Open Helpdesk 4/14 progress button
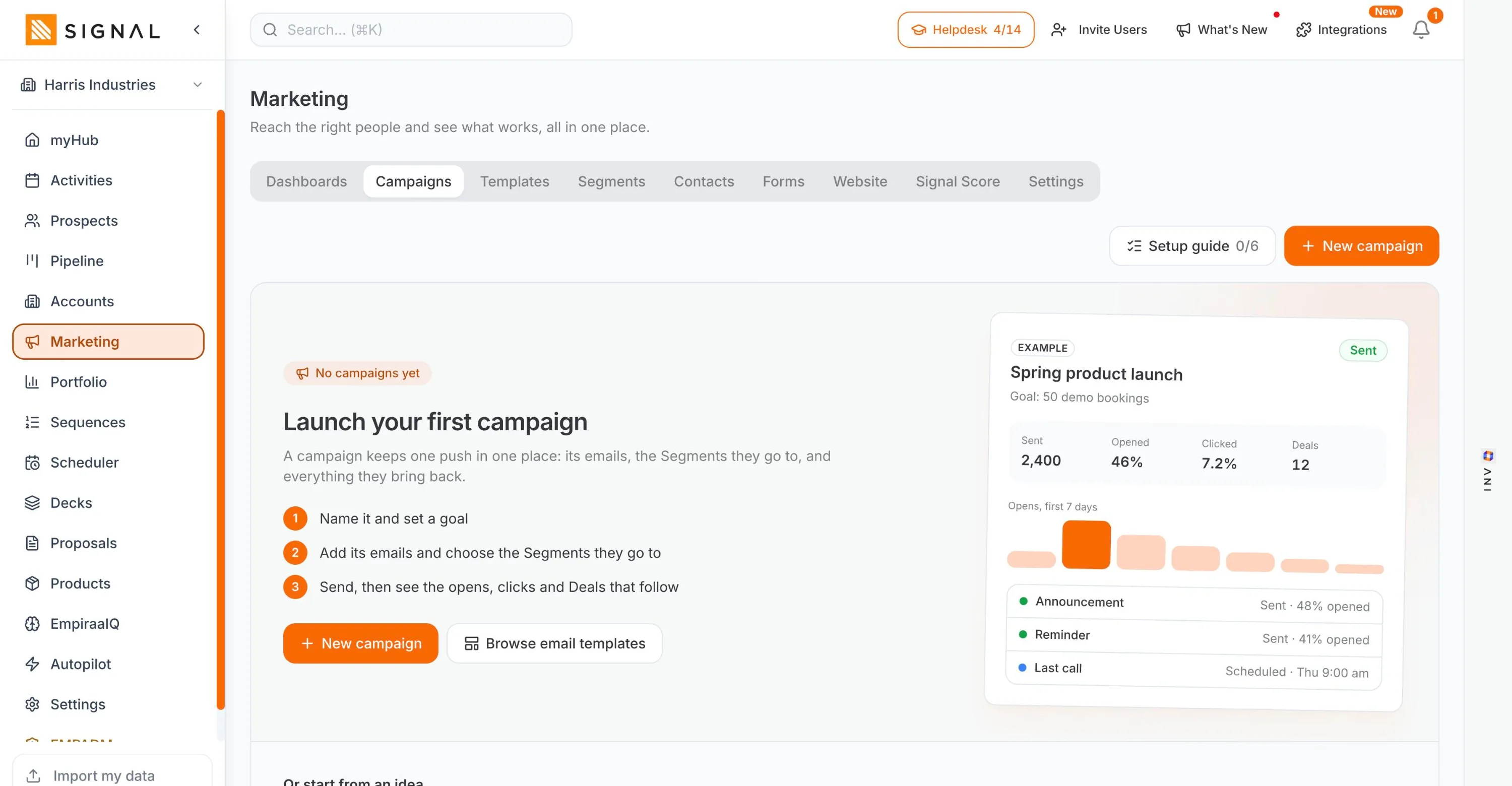 (x=966, y=30)
